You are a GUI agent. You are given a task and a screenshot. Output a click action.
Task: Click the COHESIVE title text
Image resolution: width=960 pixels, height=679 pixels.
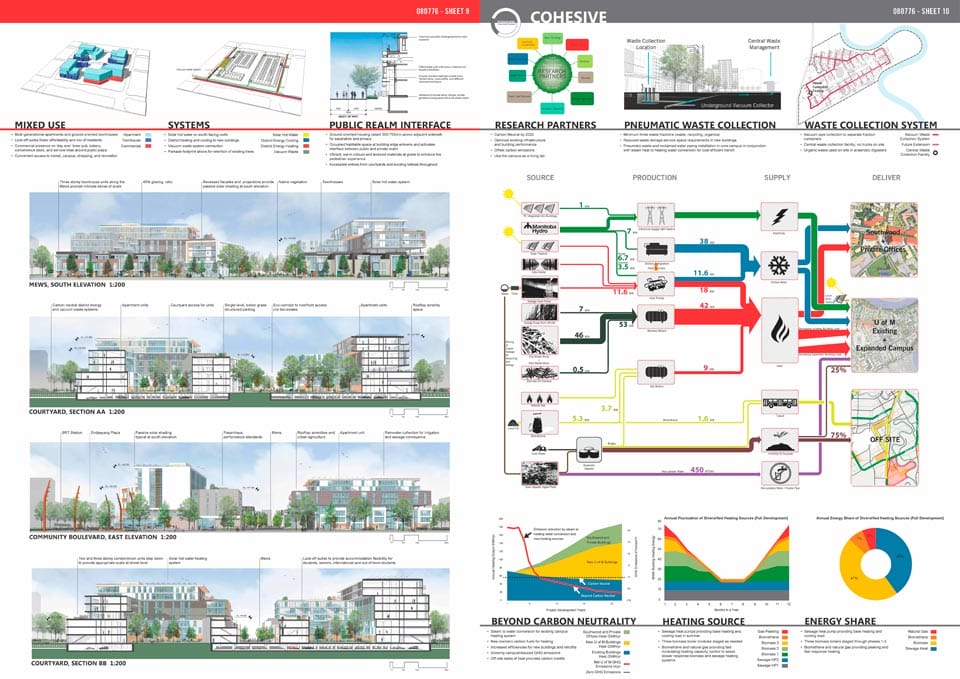click(568, 17)
